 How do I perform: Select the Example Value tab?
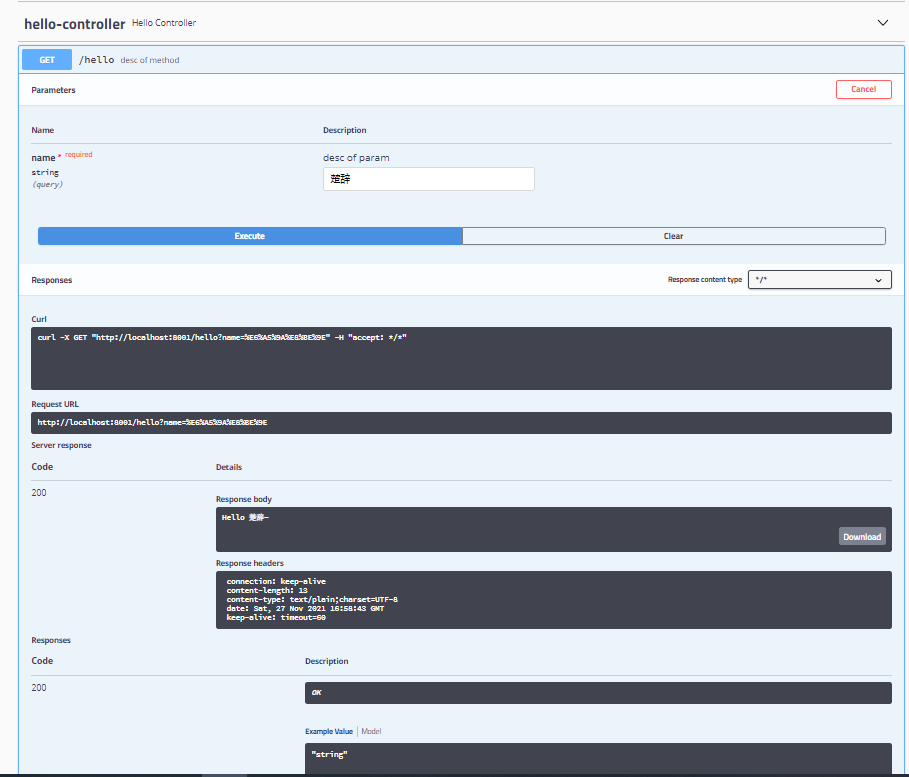[328, 731]
